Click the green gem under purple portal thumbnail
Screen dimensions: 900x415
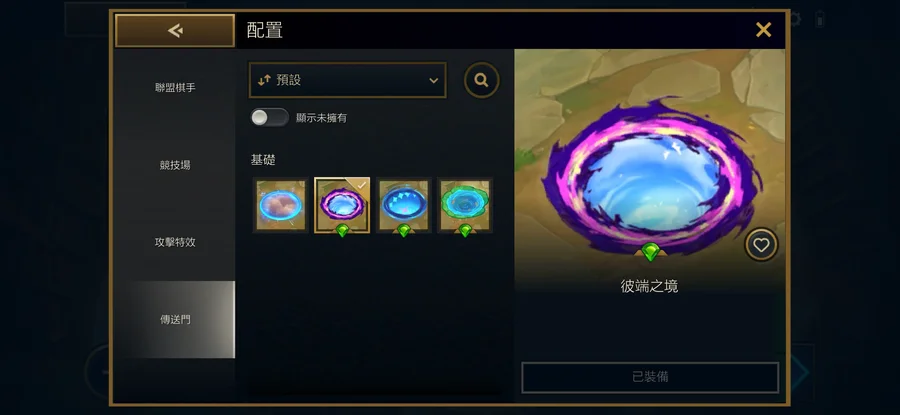tap(343, 230)
